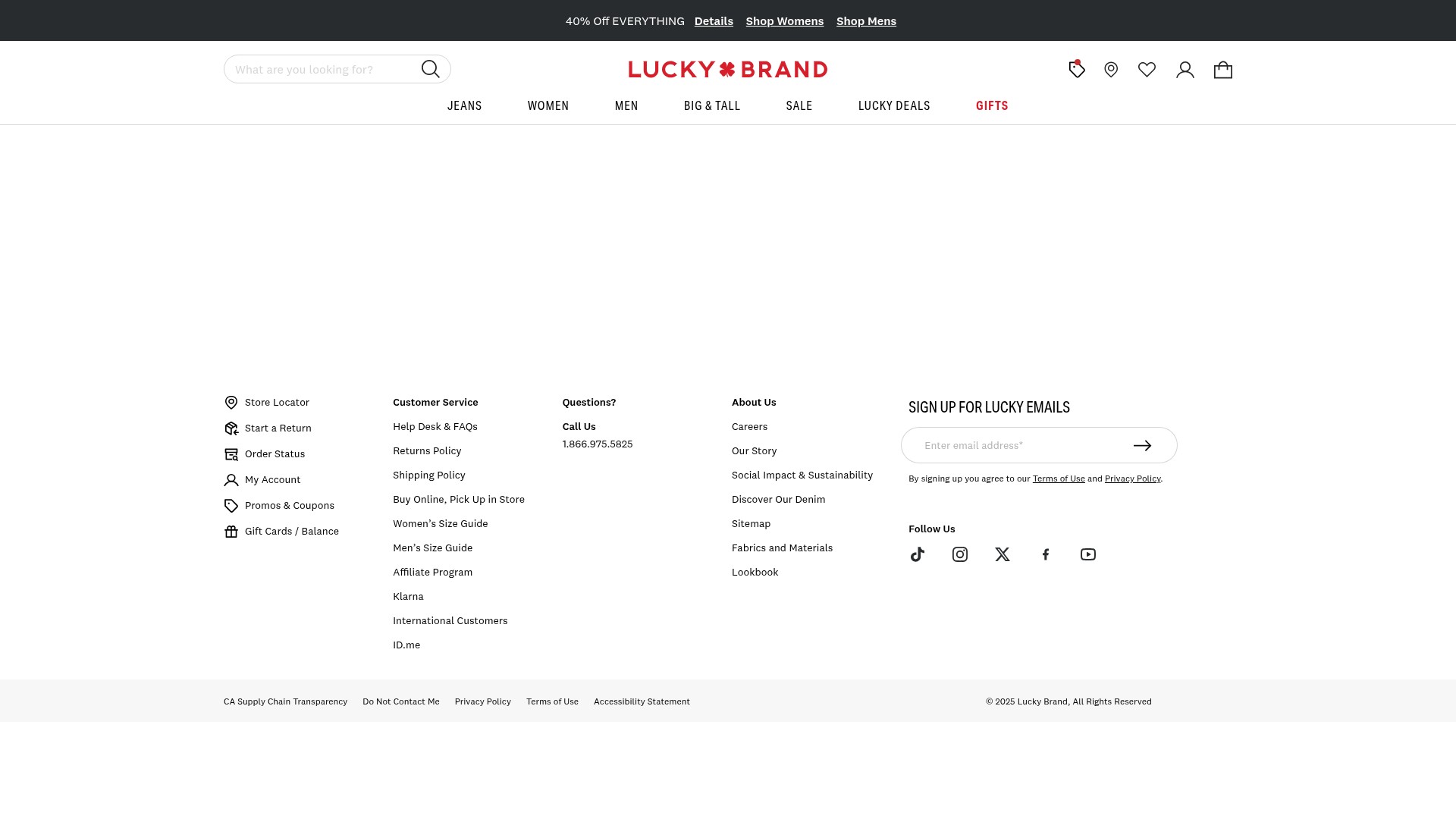Viewport: 1456px width, 819px height.
Task: Open the shopping bag icon
Action: coord(1223,70)
